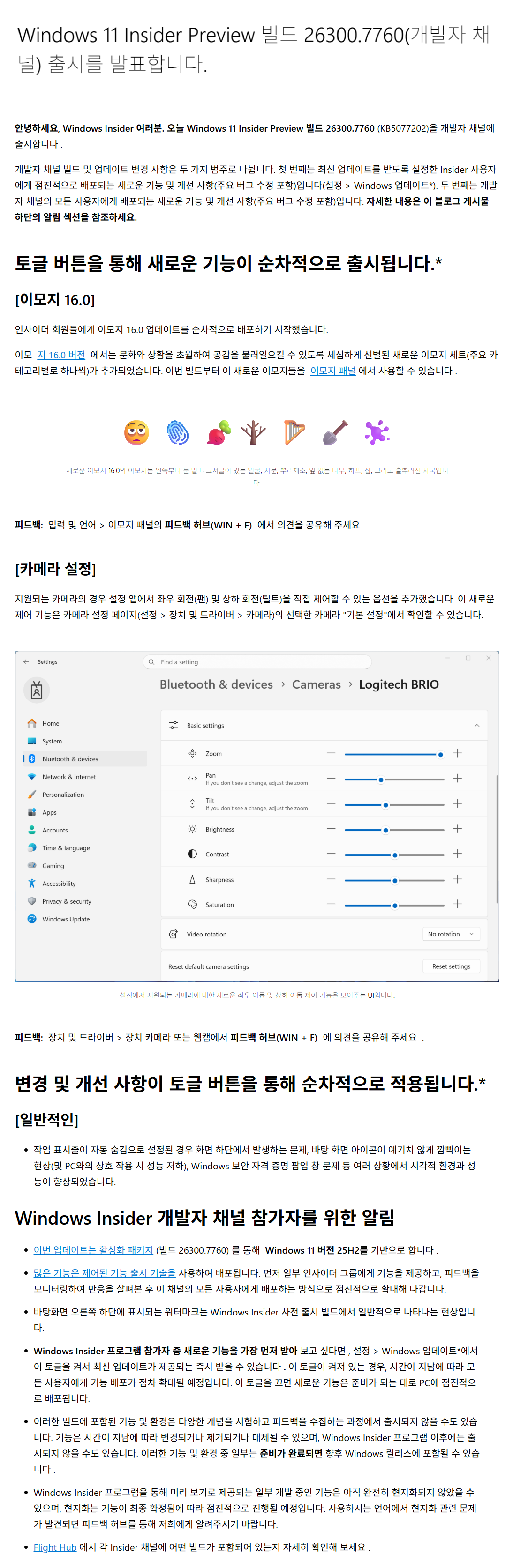The width and height of the screenshot is (513, 1568).
Task: Click the Tilt up-down arrows icon
Action: [x=192, y=803]
